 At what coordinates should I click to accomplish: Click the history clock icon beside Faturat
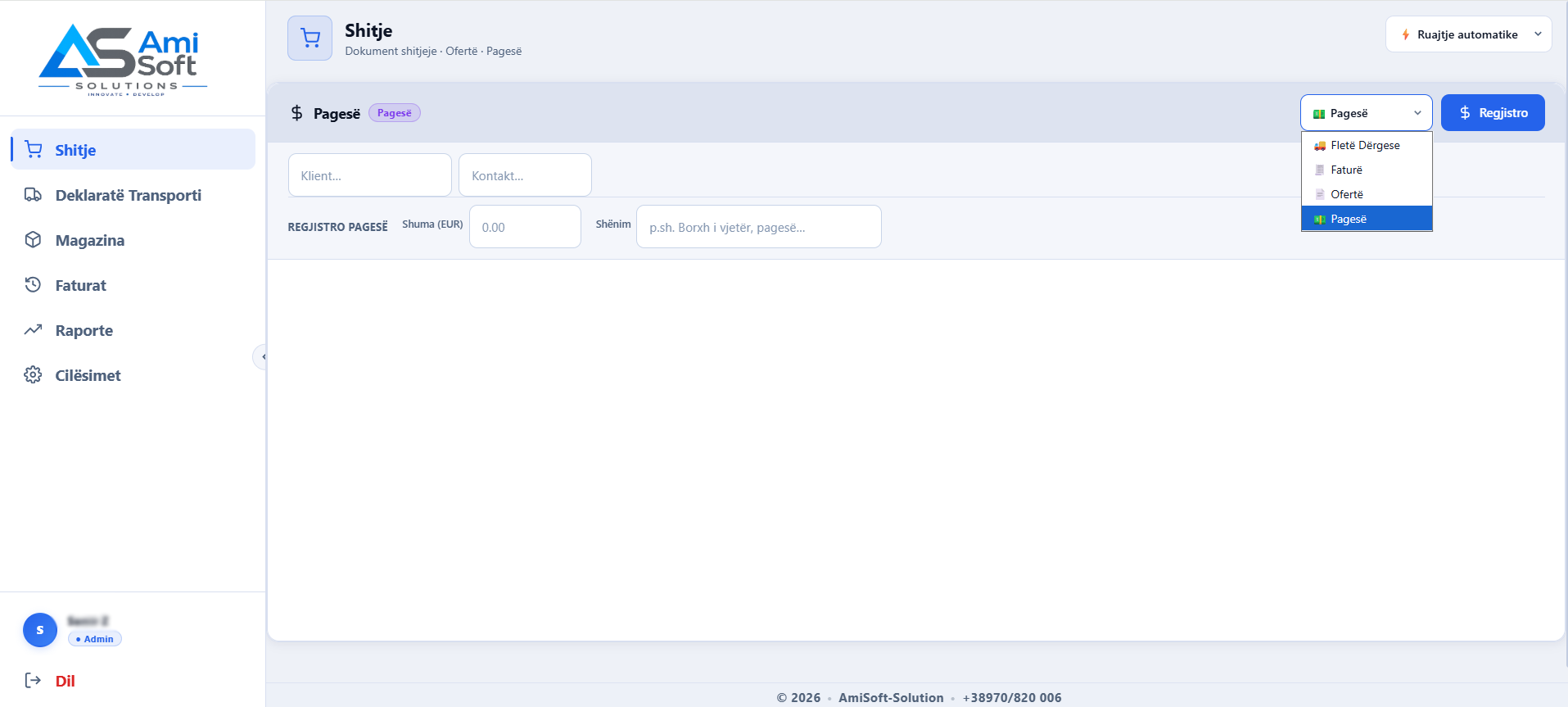point(33,284)
